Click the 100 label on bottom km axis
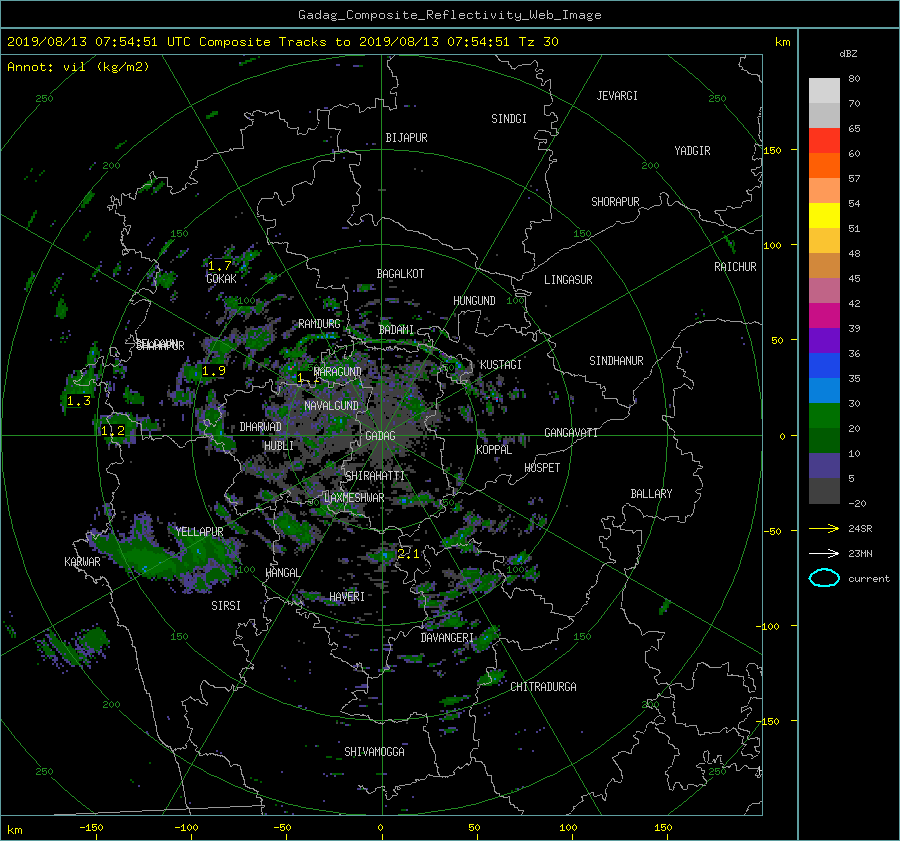This screenshot has width=900, height=841. coord(568,828)
